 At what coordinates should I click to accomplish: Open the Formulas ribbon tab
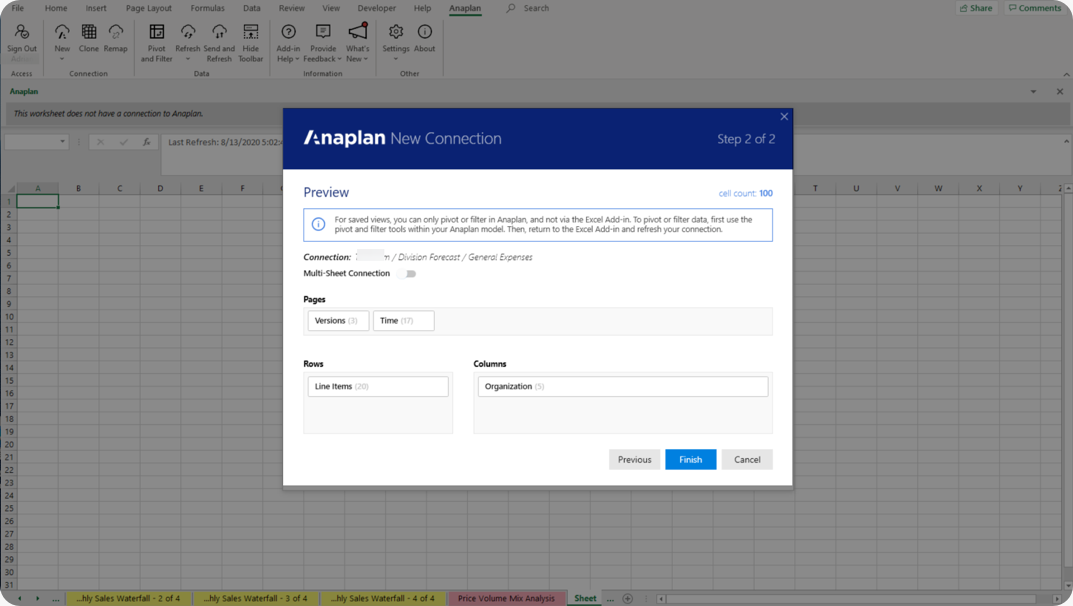coord(207,8)
